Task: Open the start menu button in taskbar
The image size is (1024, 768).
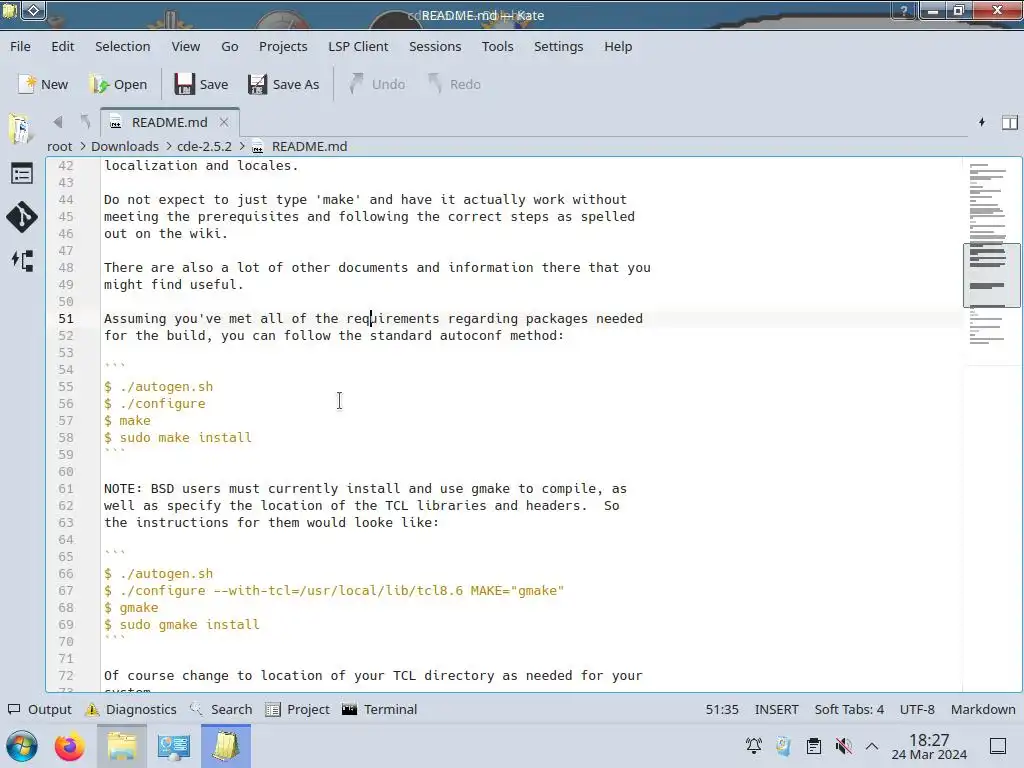Action: tap(22, 746)
